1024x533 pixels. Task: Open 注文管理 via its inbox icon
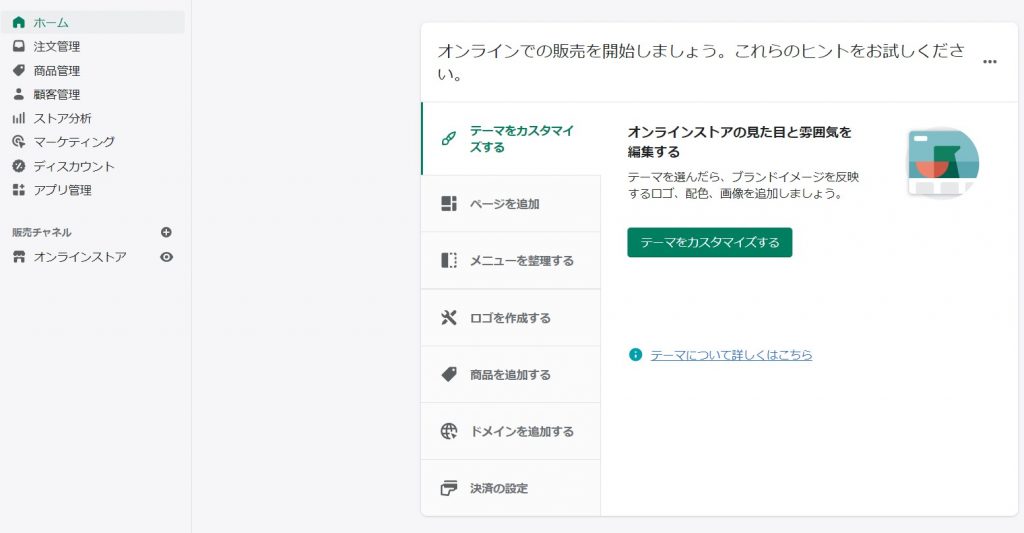[x=19, y=46]
